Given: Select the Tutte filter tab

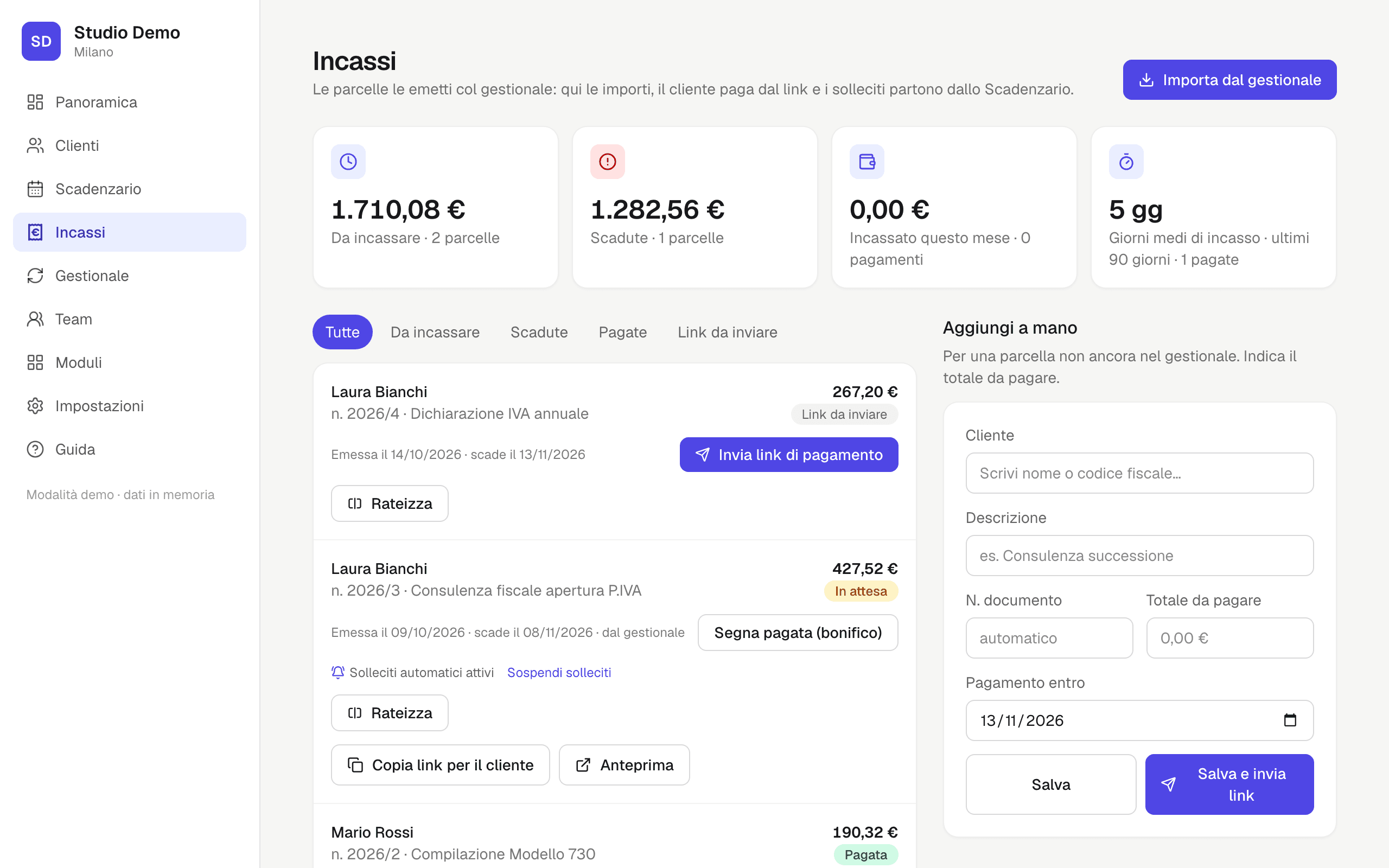Looking at the screenshot, I should click(x=343, y=332).
